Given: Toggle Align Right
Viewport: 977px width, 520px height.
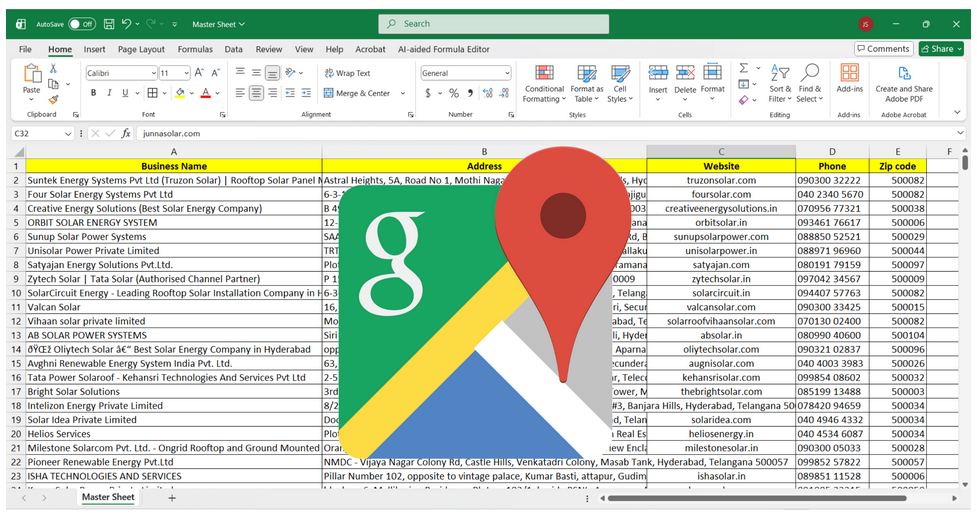Looking at the screenshot, I should pyautogui.click(x=272, y=93).
